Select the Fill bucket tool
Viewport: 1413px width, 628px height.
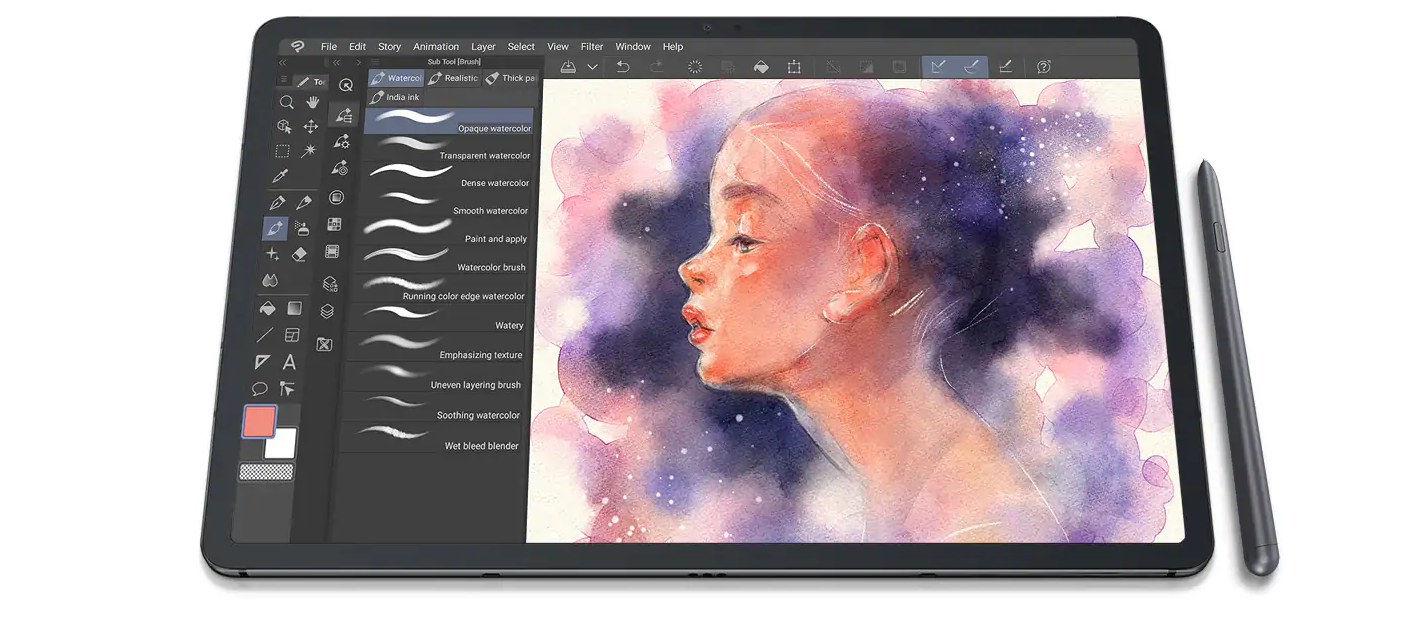(267, 308)
